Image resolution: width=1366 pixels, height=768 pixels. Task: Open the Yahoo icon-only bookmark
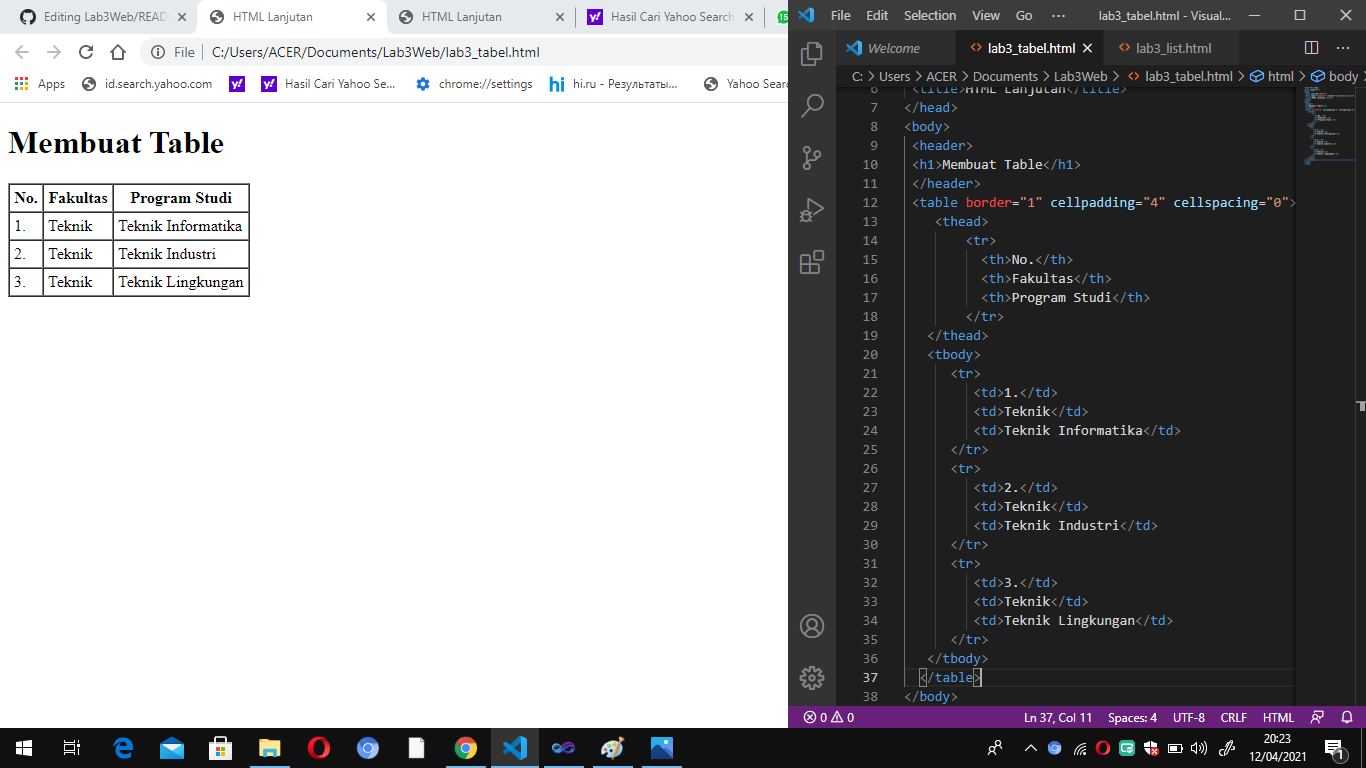[237, 84]
